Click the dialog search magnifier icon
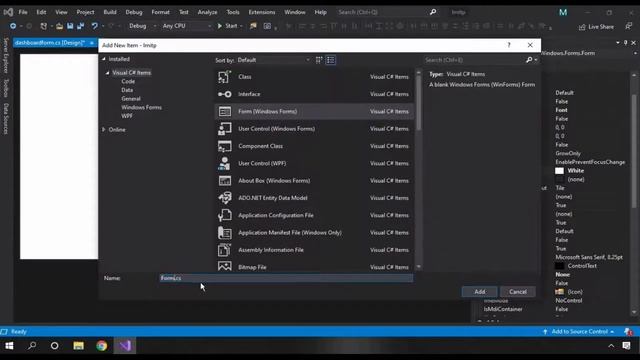The width and height of the screenshot is (640, 360). 529,60
